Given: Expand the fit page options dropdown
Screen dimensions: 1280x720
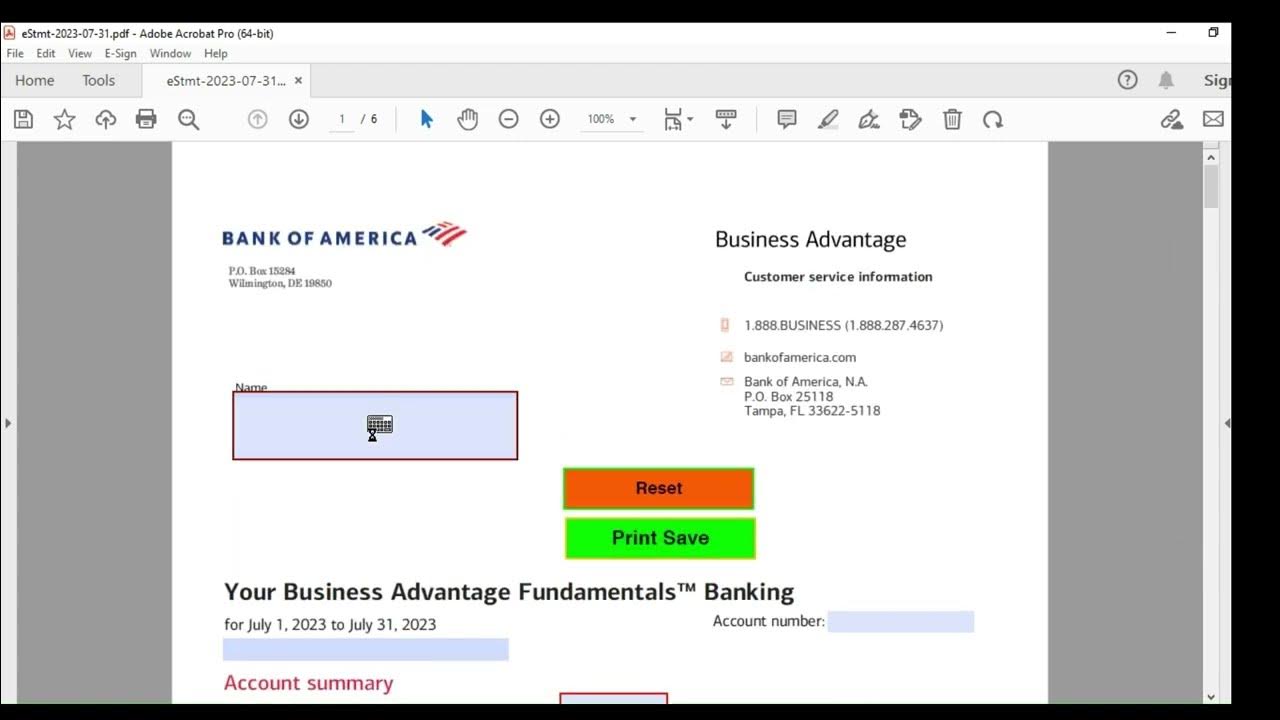Looking at the screenshot, I should coord(690,120).
